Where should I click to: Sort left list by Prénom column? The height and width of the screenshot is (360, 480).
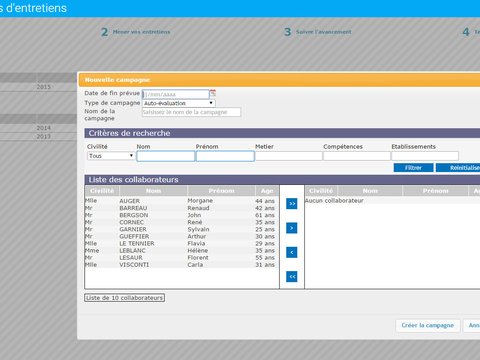[221, 191]
